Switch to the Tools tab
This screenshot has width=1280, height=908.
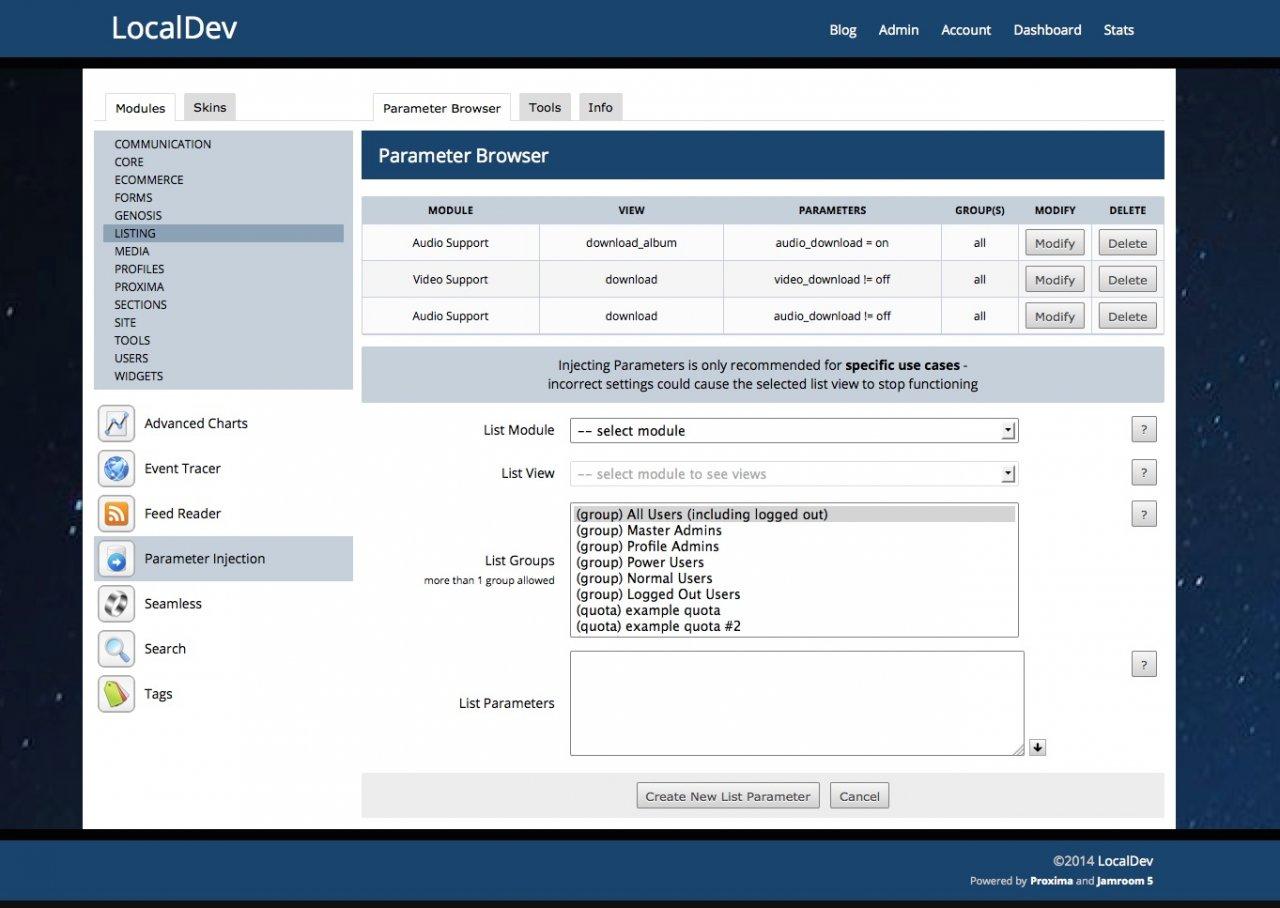[x=545, y=108]
